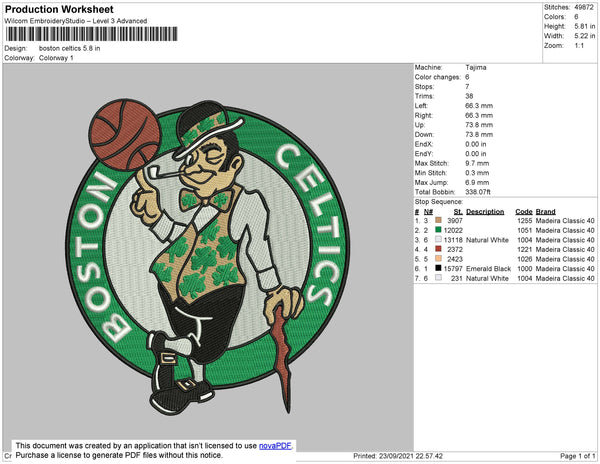
Task: Select the Max Jump value '6.9 mm'
Action: click(477, 182)
